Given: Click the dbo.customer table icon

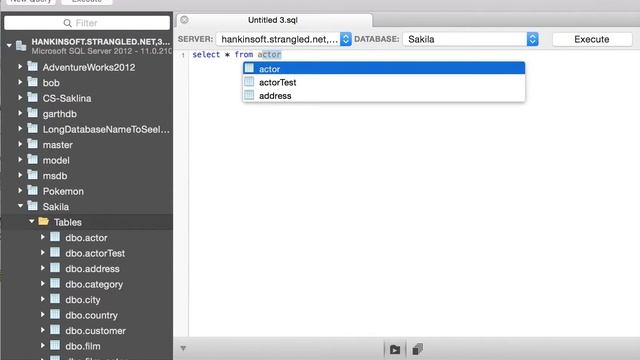Looking at the screenshot, I should click(55, 330).
